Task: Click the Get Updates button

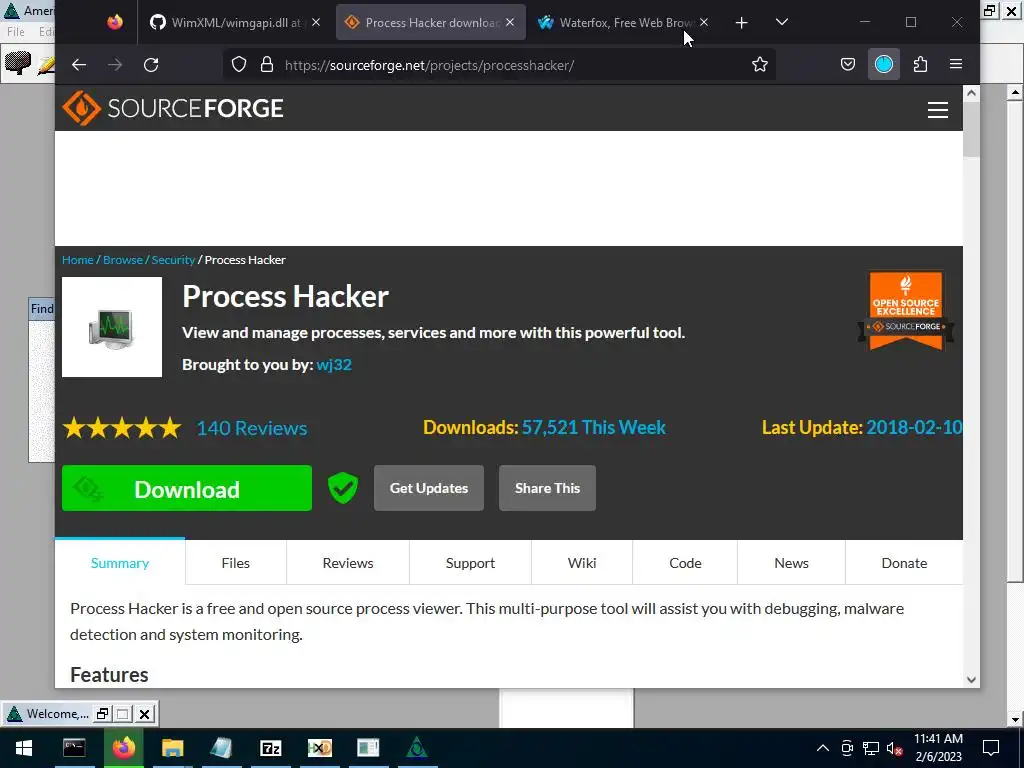Action: click(429, 488)
